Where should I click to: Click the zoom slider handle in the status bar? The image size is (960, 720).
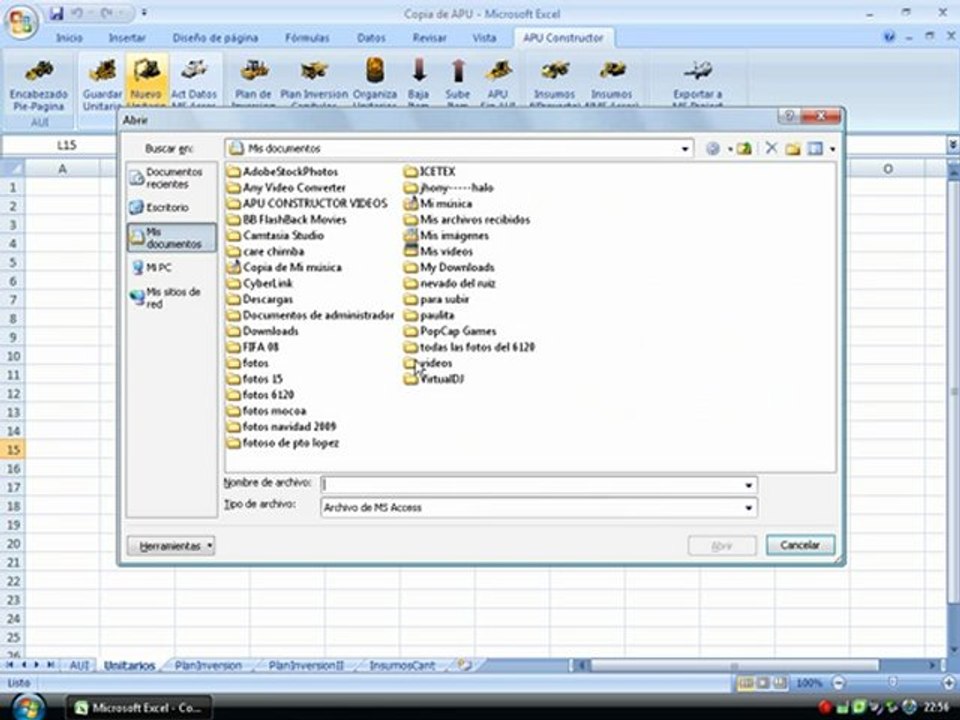point(893,682)
